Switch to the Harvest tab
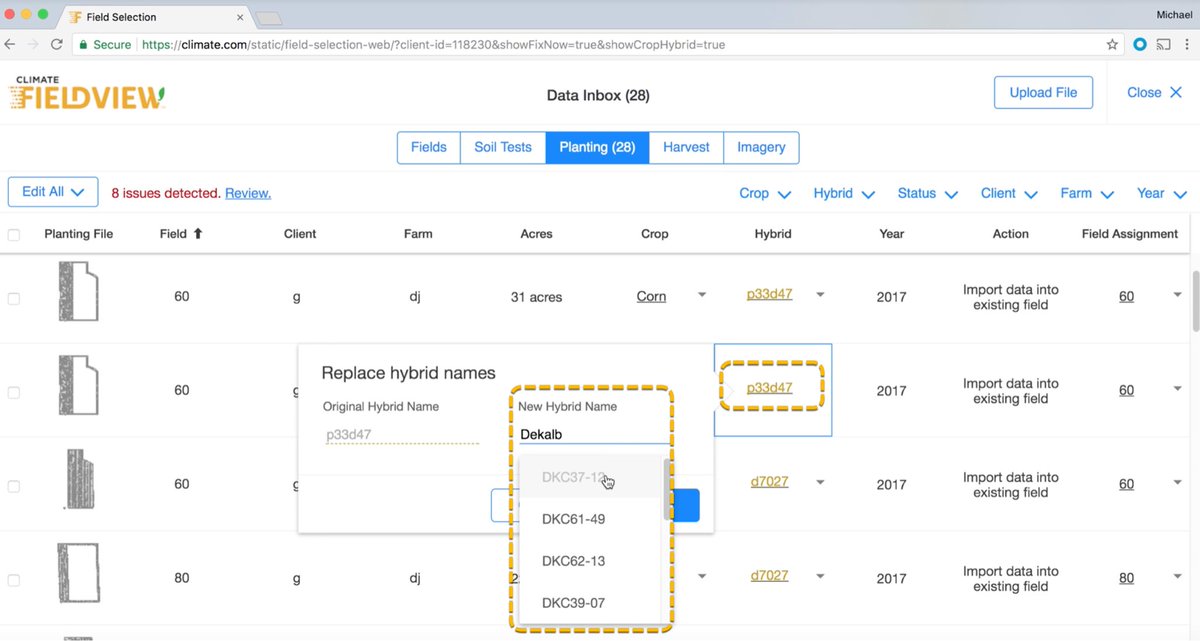Screen dimensions: 1200x641 [686, 147]
